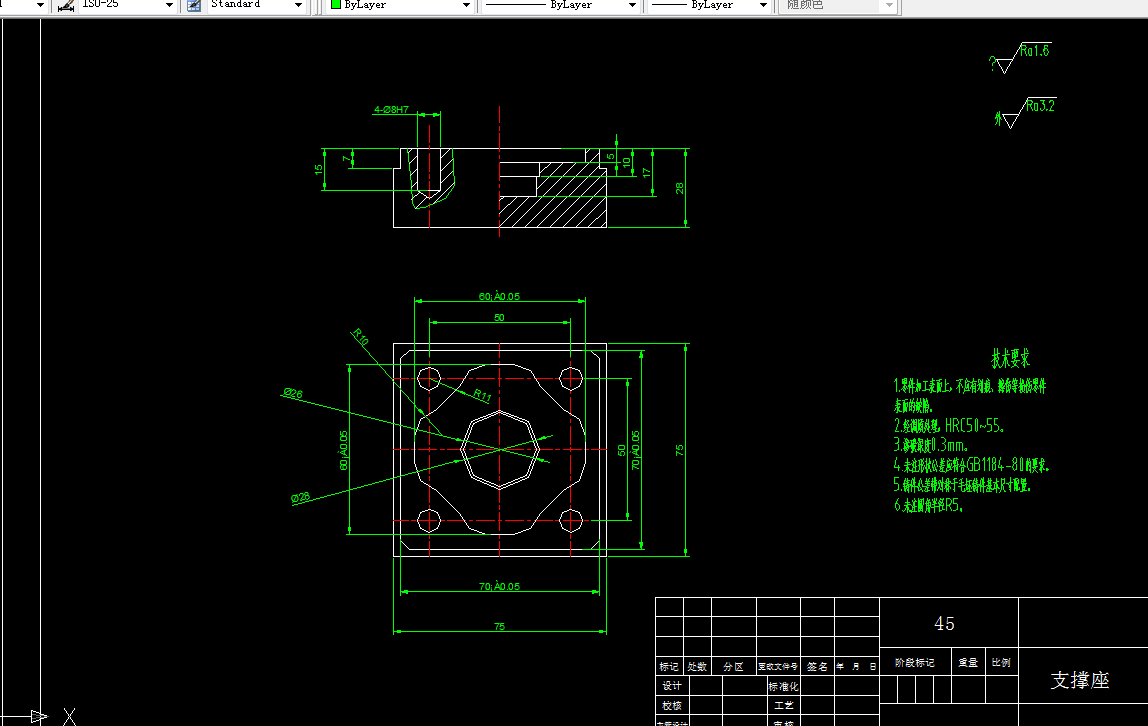Select the Ra1.6 surface roughness symbol

coord(1020,57)
